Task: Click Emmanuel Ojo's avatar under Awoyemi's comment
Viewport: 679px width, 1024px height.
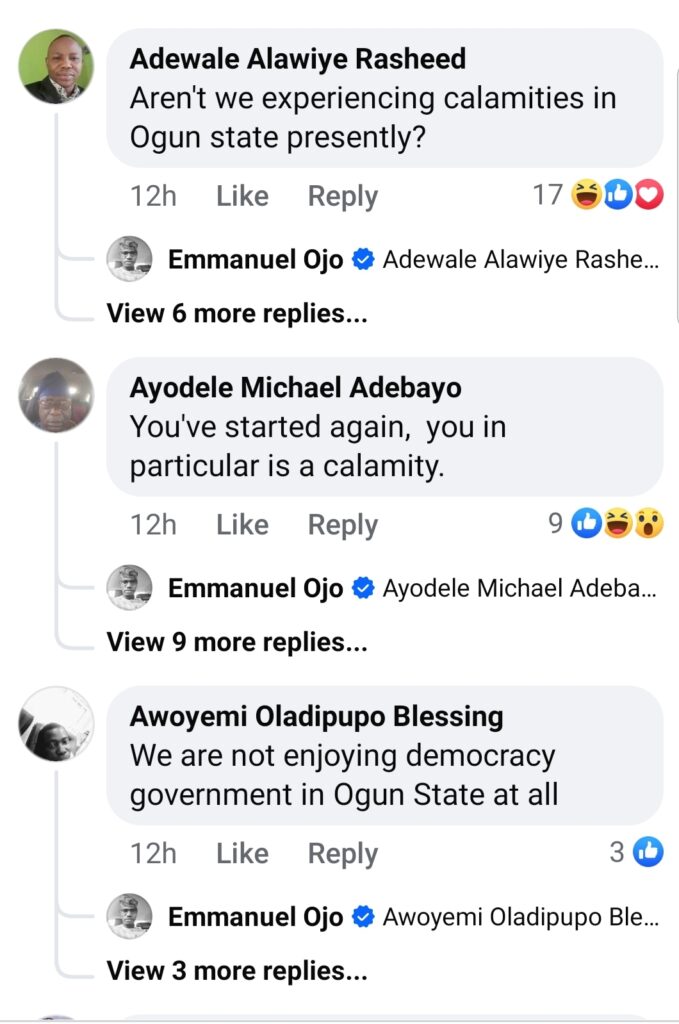Action: pos(130,917)
